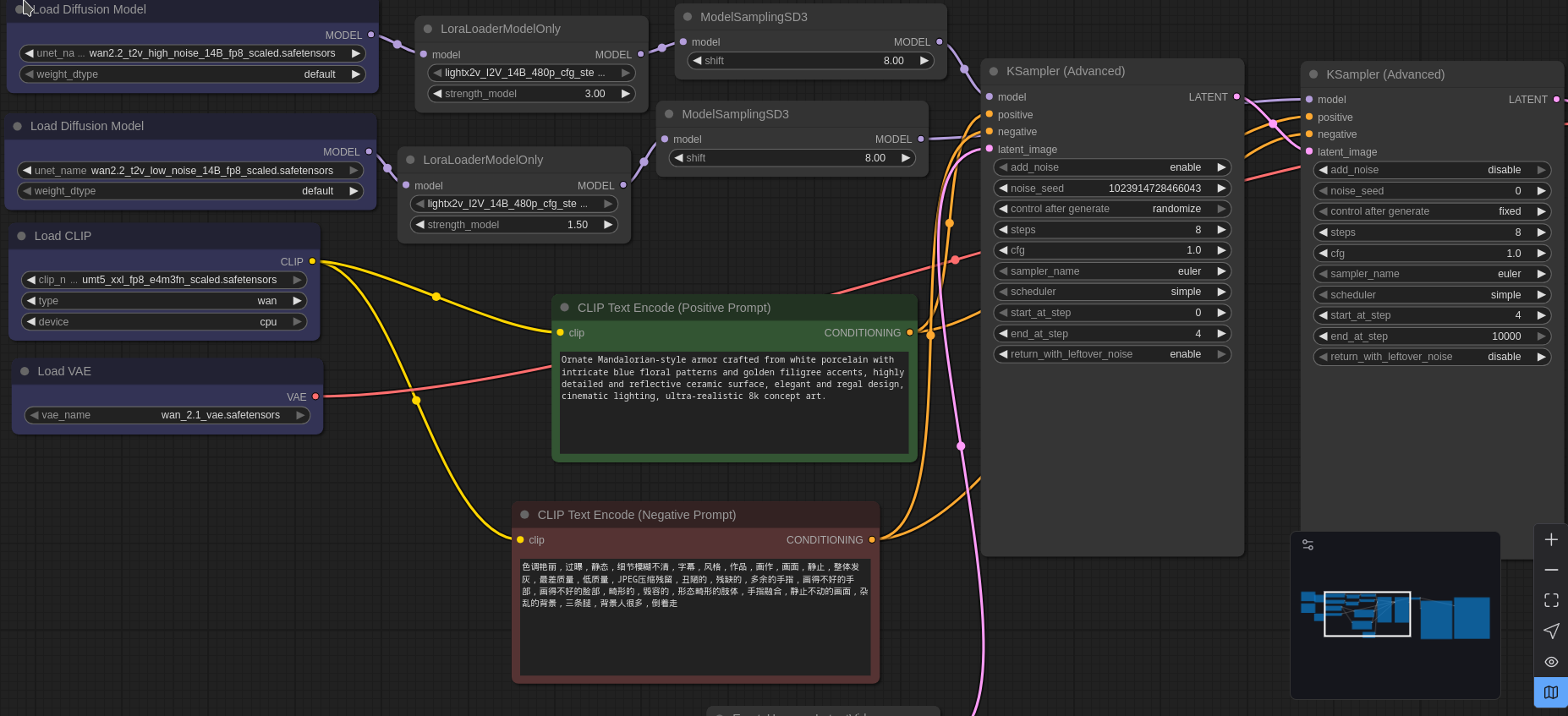Toggle add_noise on first KSampler

pyautogui.click(x=1112, y=167)
